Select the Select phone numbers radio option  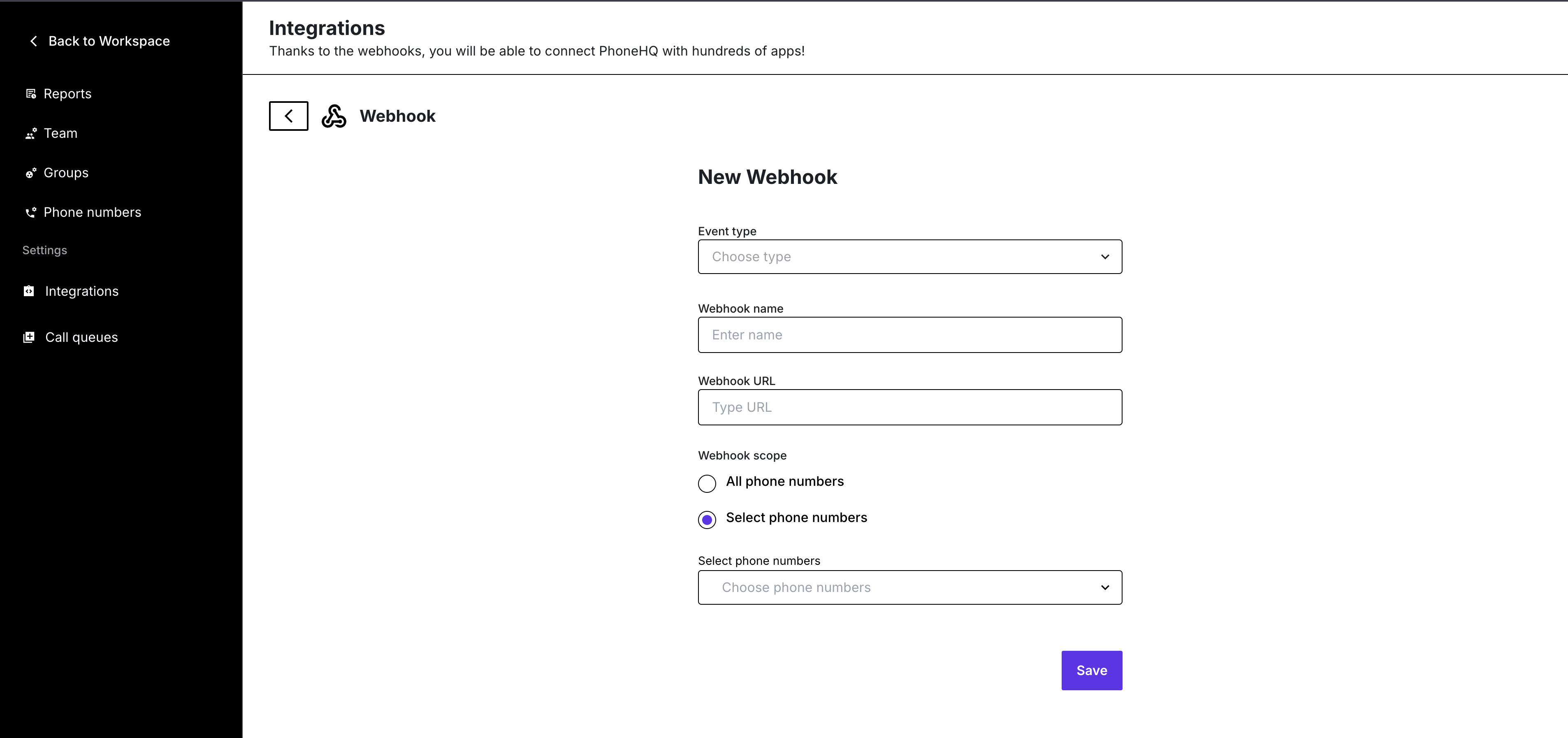tap(707, 520)
